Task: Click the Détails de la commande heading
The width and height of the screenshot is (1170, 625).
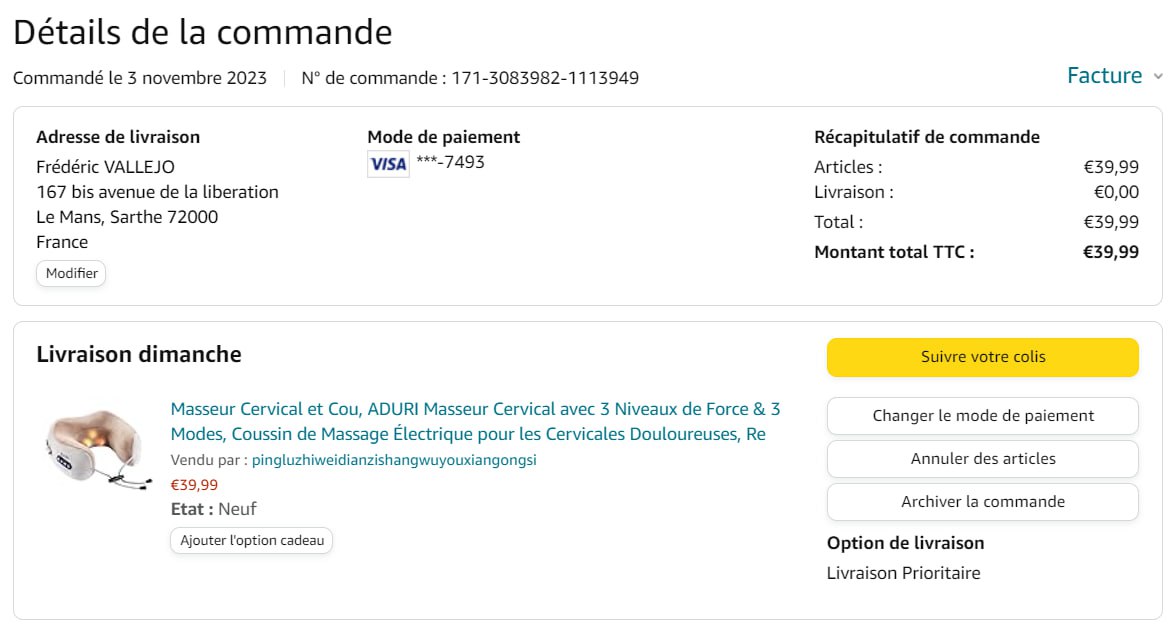Action: [x=202, y=32]
